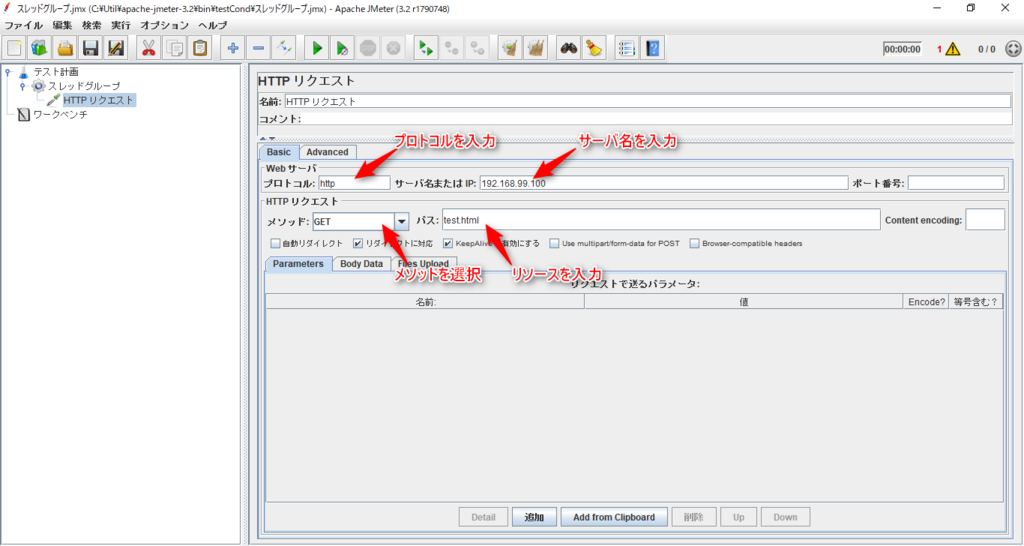The image size is (1024, 546).
Task: Open Search with binoculars icon
Action: point(568,48)
